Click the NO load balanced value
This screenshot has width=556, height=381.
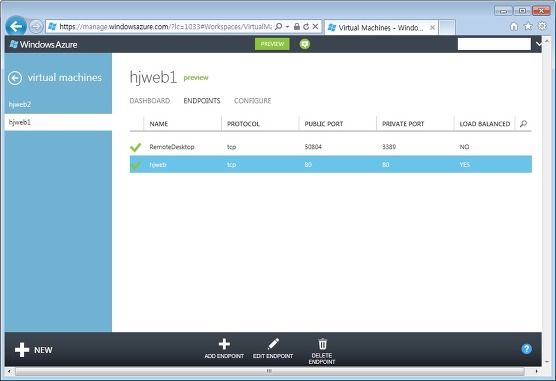464,147
